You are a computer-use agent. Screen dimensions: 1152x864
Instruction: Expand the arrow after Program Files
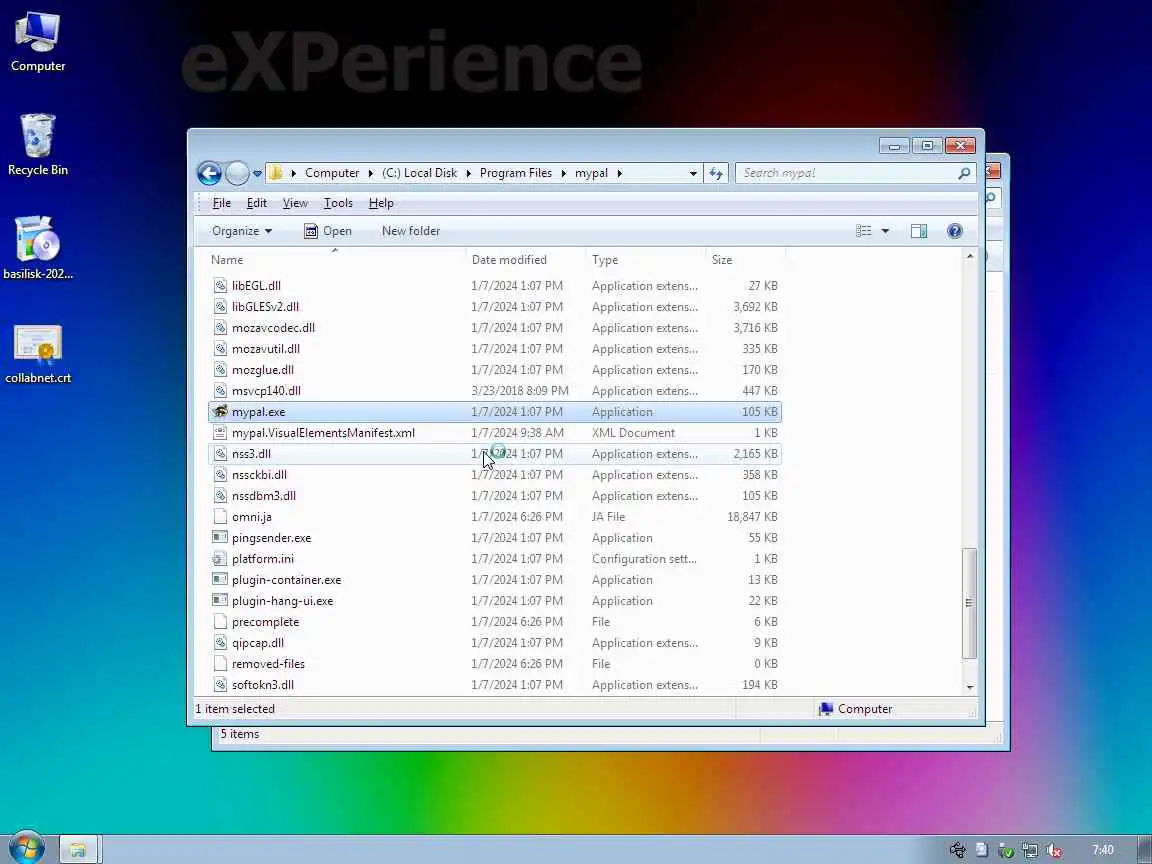[564, 173]
